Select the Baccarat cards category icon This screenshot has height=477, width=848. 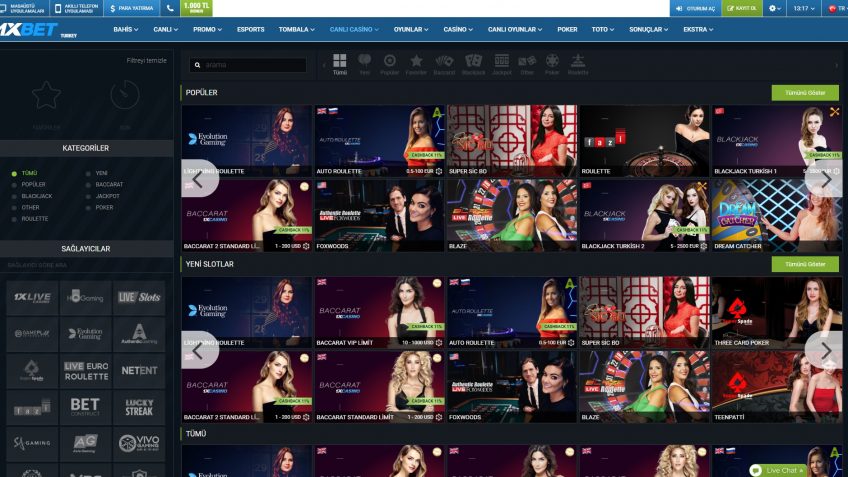444,60
